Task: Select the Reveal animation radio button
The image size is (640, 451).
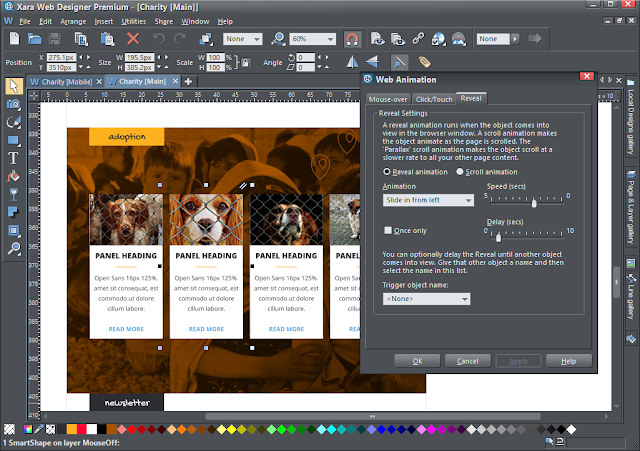Action: [387, 172]
